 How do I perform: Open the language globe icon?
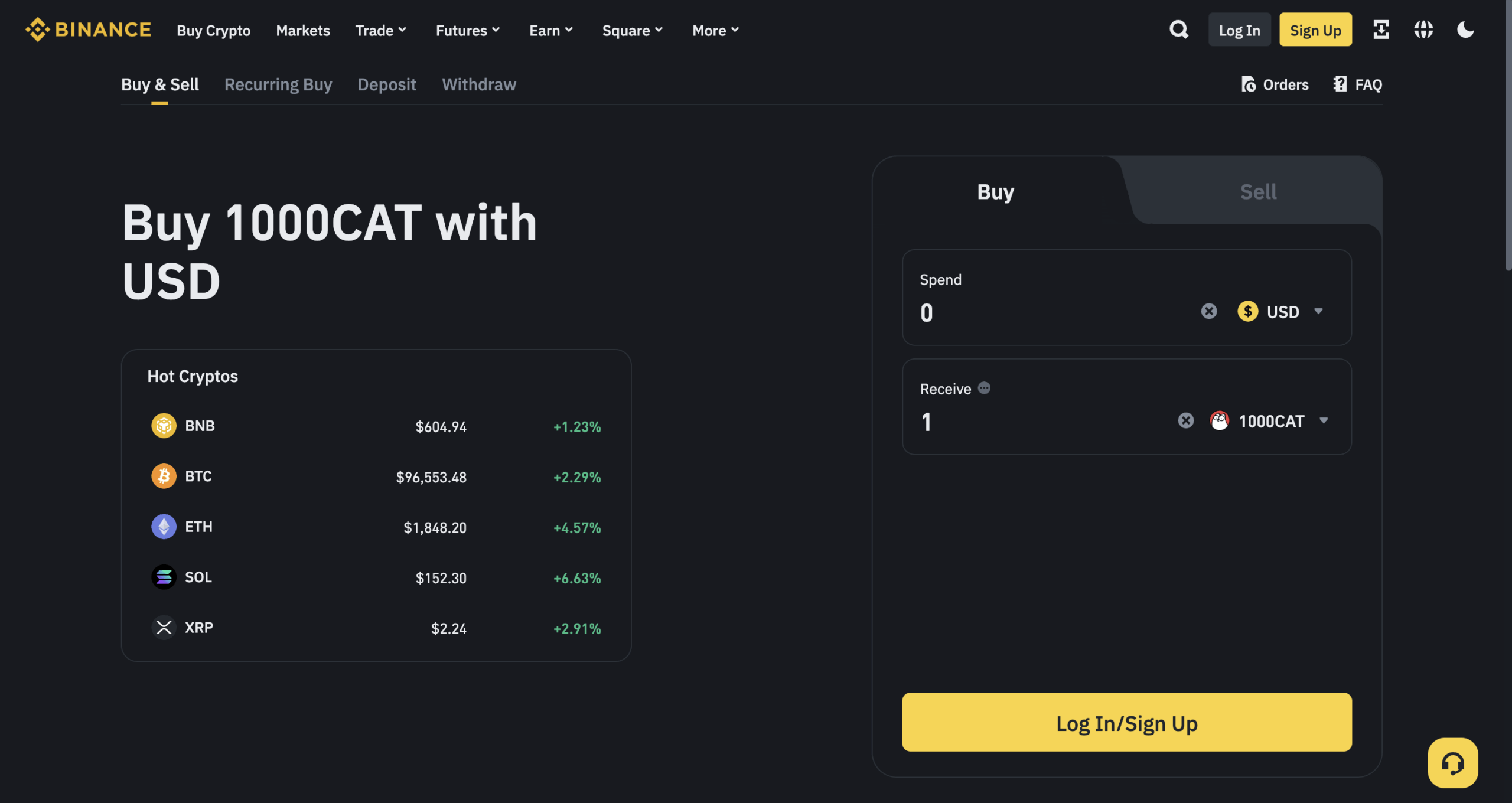coord(1423,30)
